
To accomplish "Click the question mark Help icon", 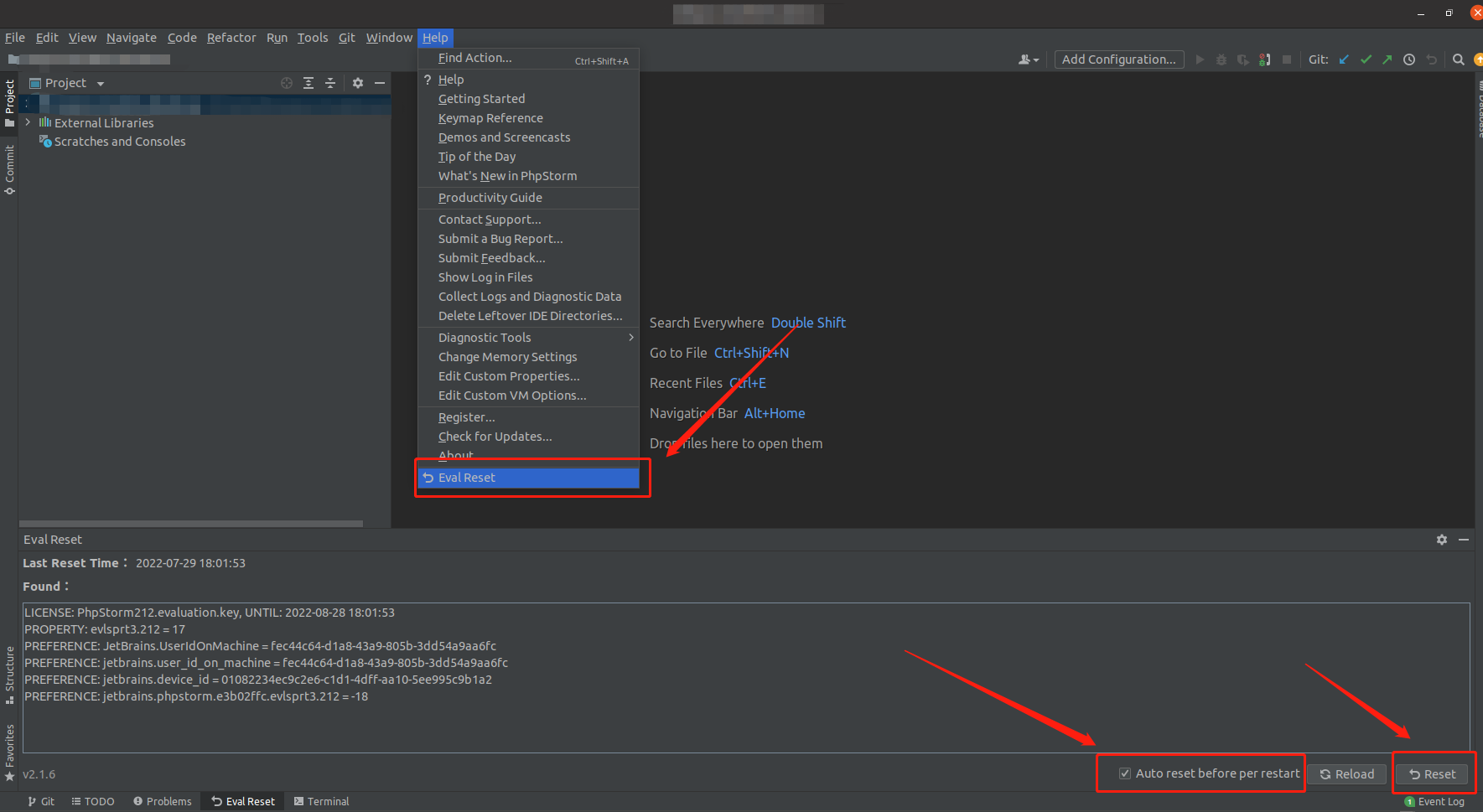I will tap(428, 80).
